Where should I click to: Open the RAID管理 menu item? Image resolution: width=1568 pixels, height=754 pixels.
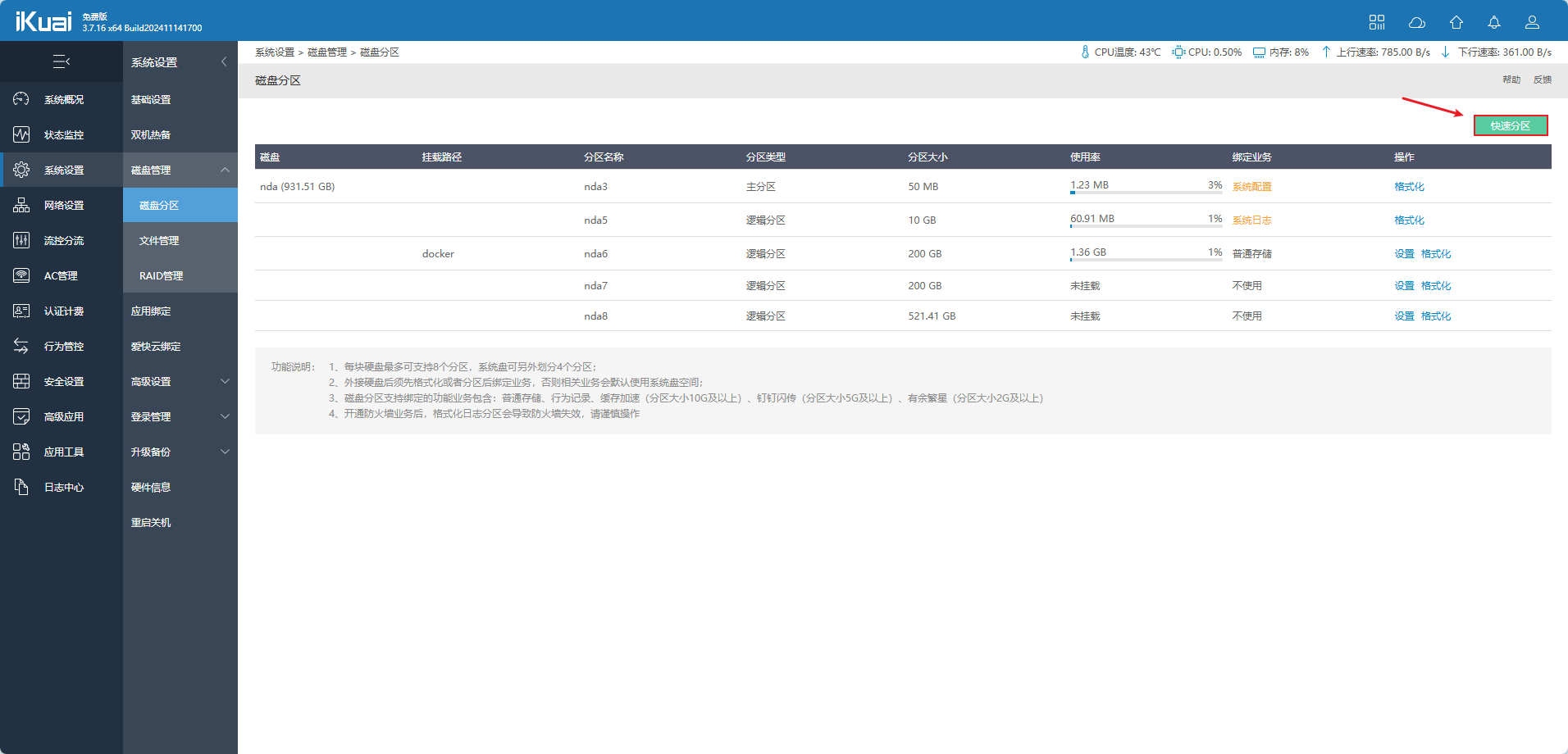[x=161, y=275]
